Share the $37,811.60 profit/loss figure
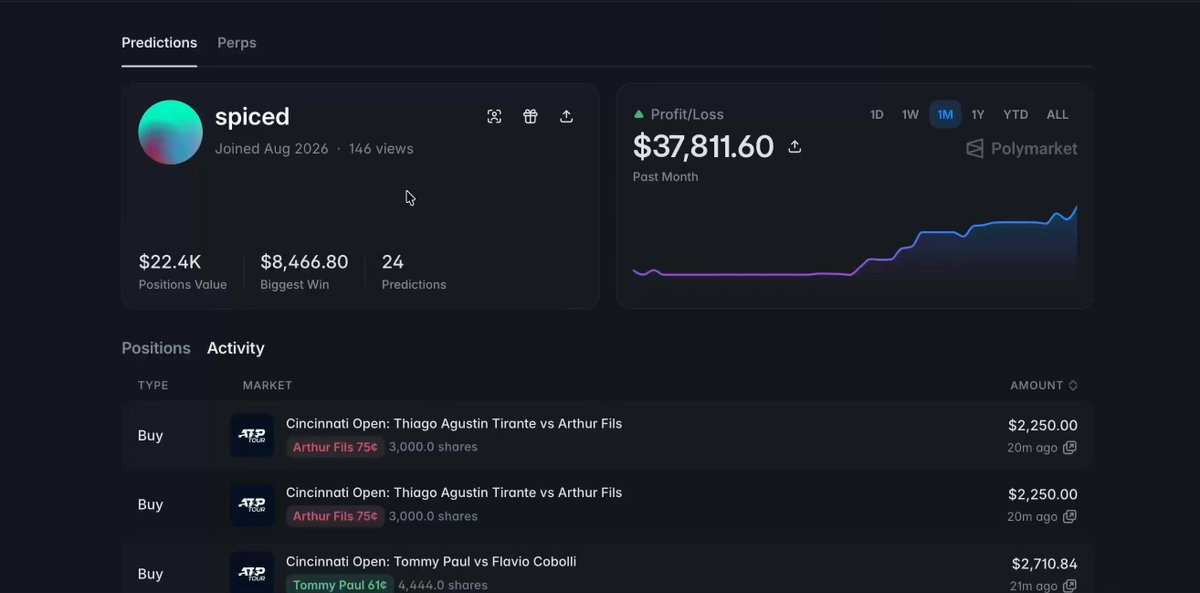 [x=795, y=147]
